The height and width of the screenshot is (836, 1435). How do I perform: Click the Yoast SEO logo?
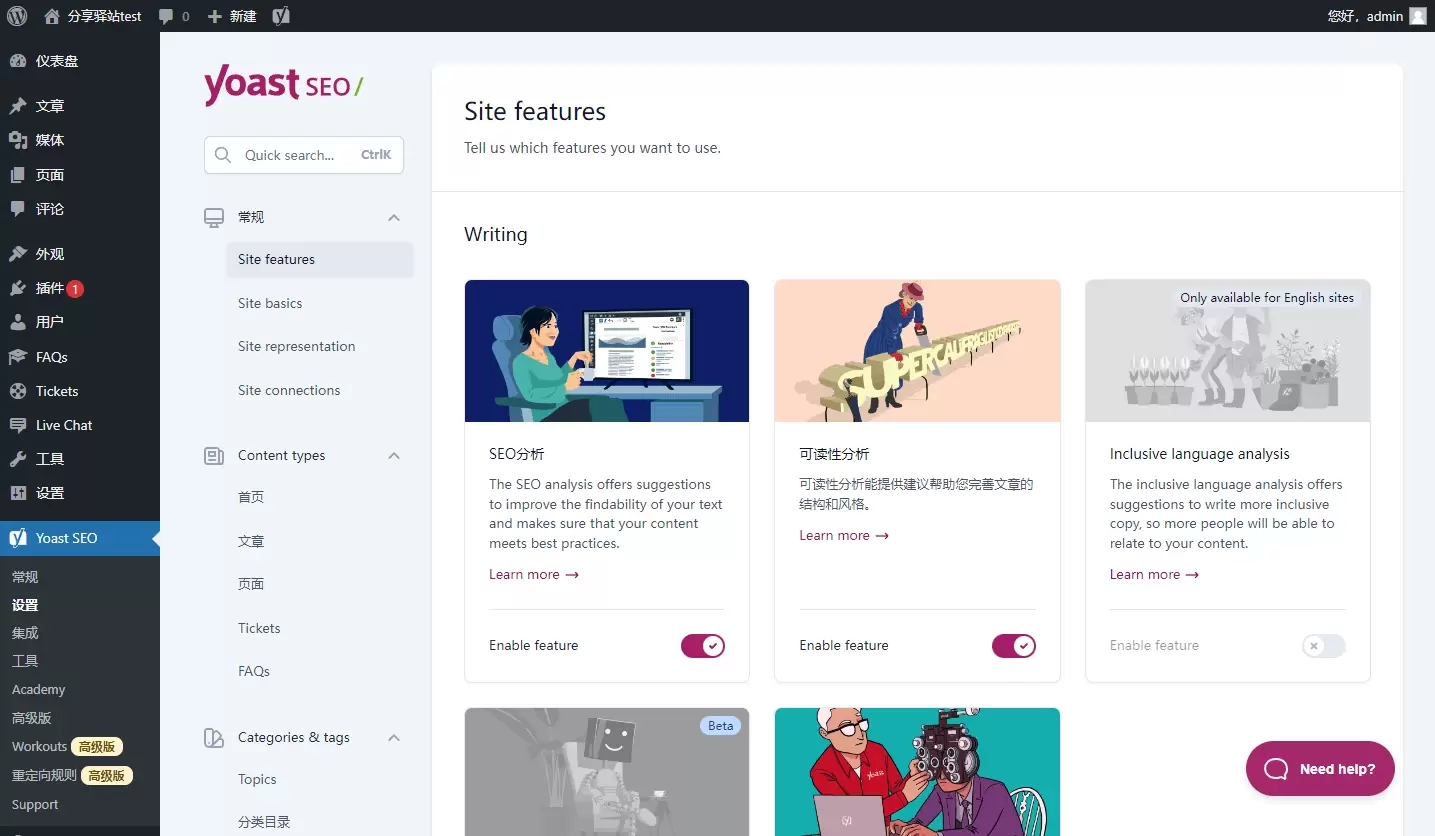(x=283, y=85)
